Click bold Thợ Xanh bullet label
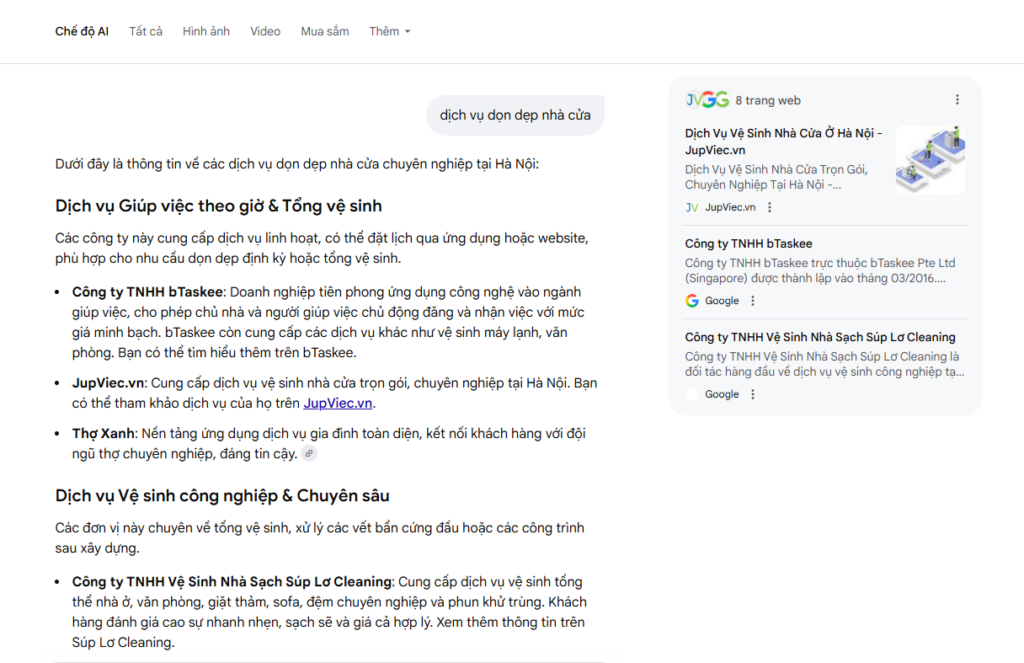 pos(103,434)
